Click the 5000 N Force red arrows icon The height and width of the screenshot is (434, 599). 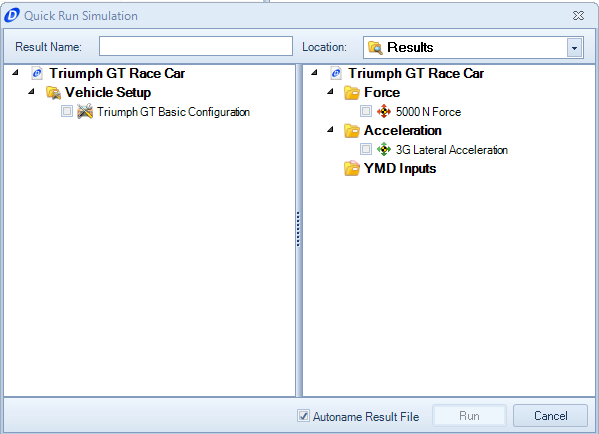pos(384,112)
